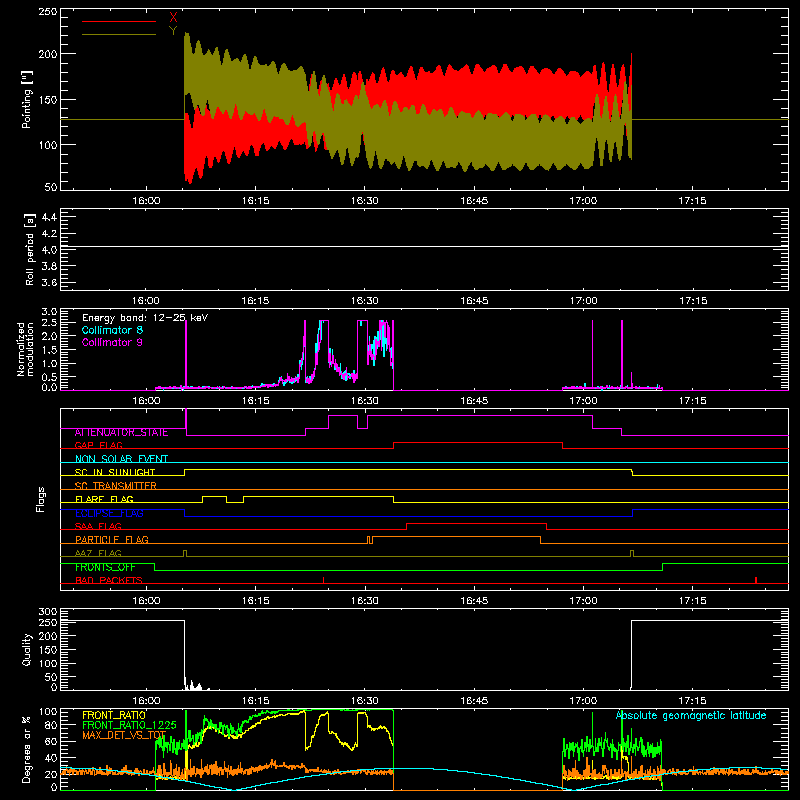Select the SC_TRANSMITTER flag label

(x=116, y=486)
